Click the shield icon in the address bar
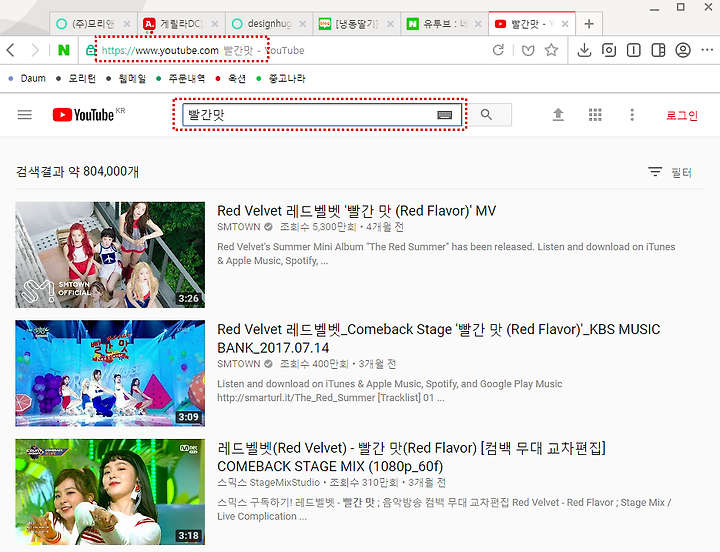720x552 pixels. tap(528, 50)
